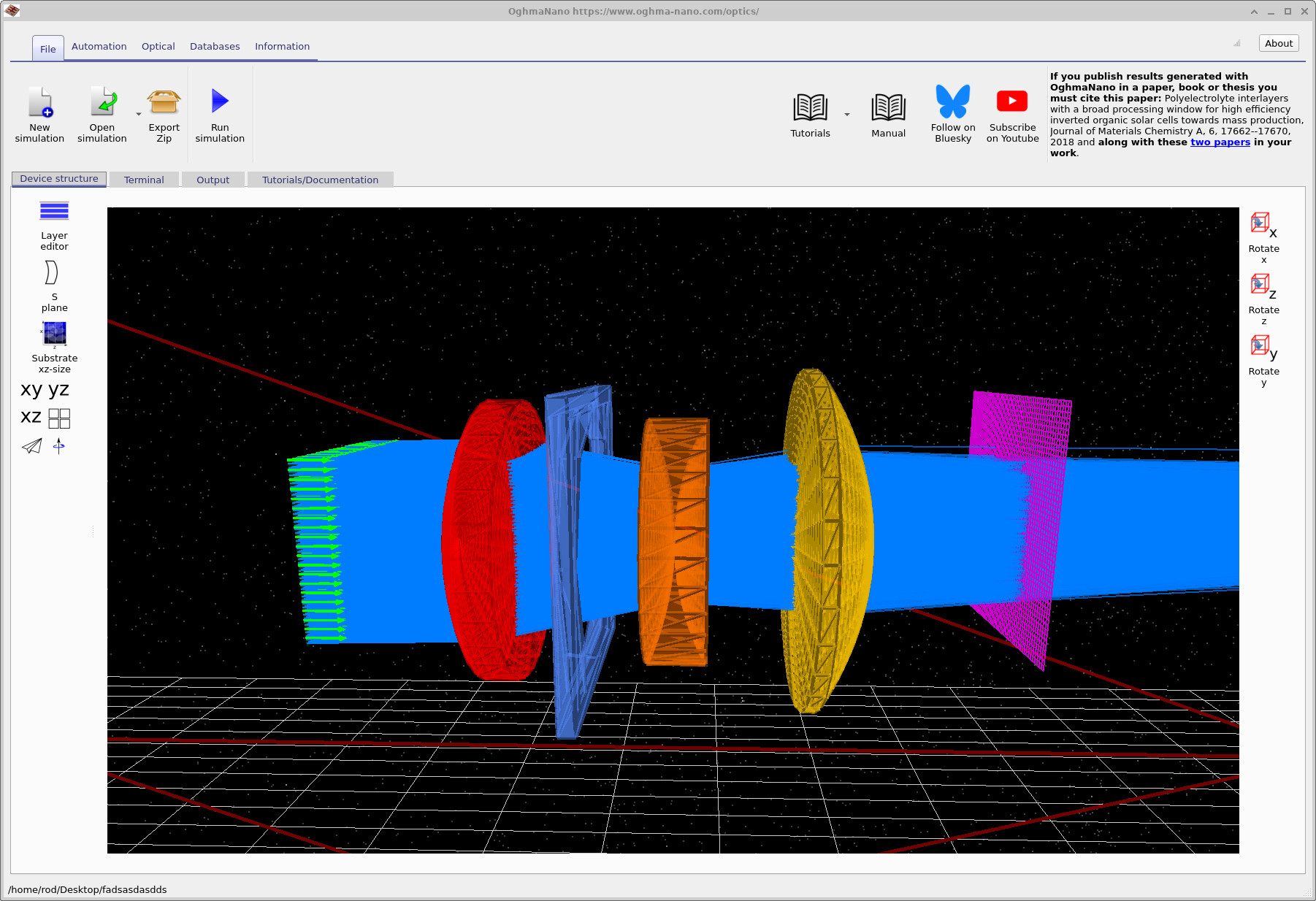Open the Open simulation dropdown arrow
Viewport: 1316px width, 901px height.
coord(139,115)
